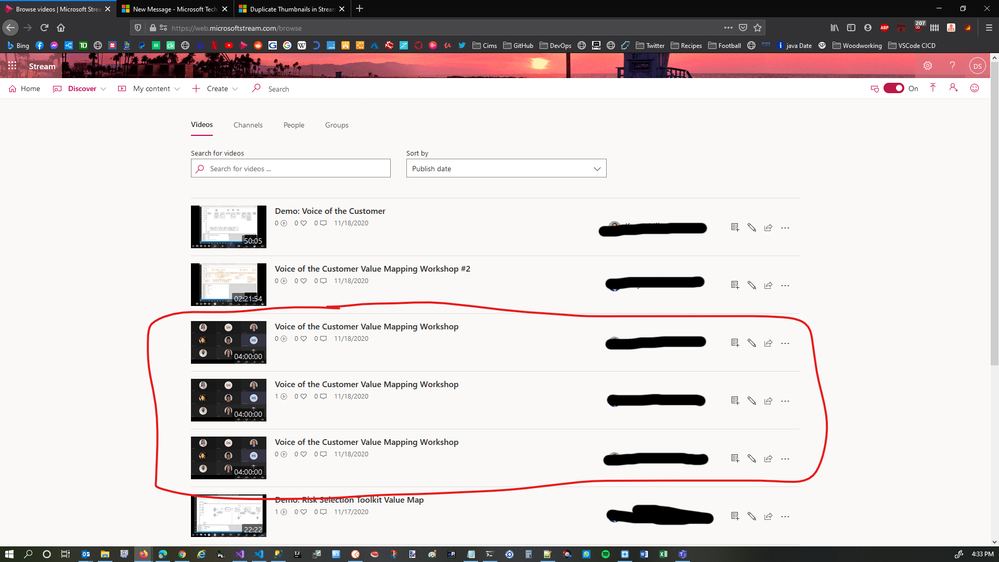999x562 pixels.
Task: Open the Firefox Library icon
Action: point(835,27)
